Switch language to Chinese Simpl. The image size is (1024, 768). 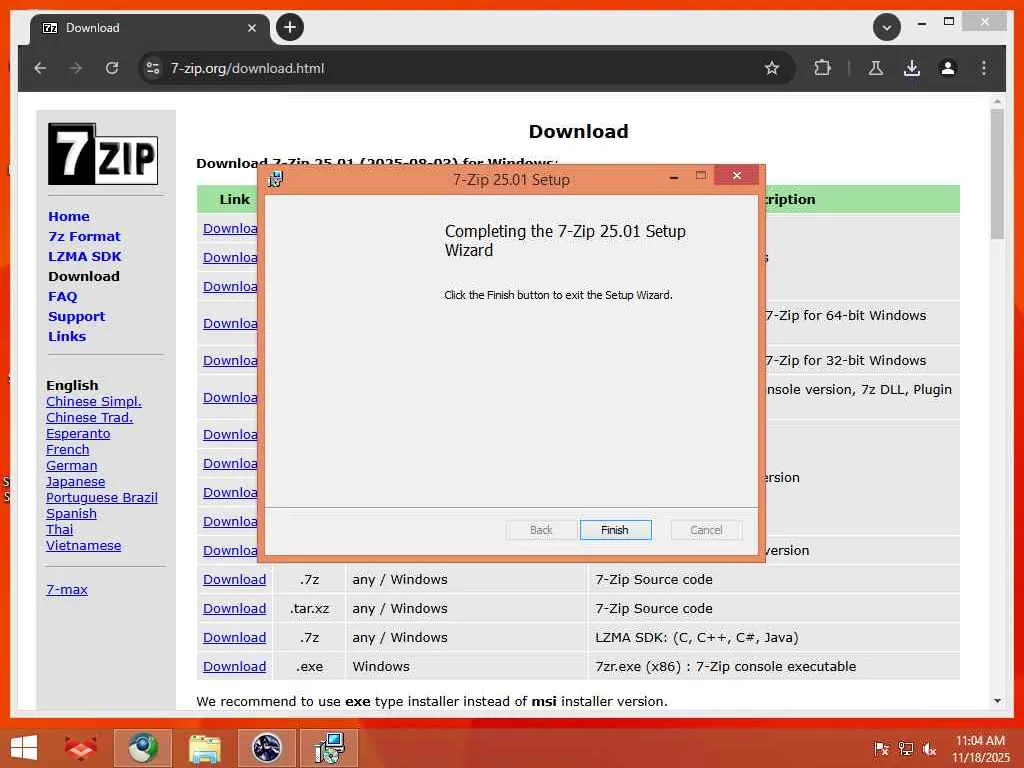tap(93, 402)
